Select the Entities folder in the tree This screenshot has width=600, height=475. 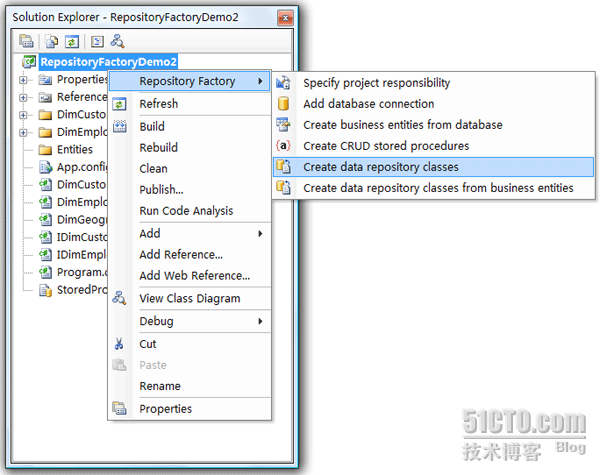click(75, 149)
